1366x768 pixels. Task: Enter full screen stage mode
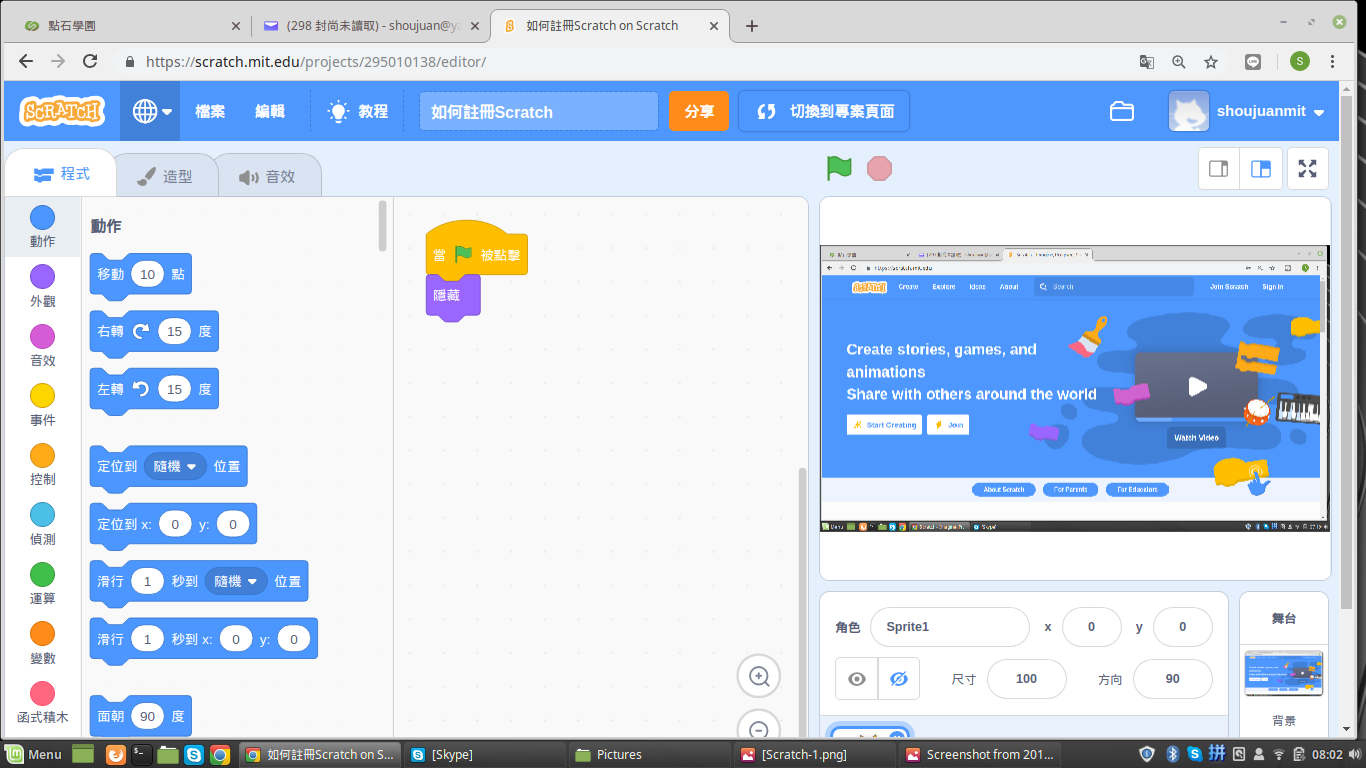[1307, 168]
